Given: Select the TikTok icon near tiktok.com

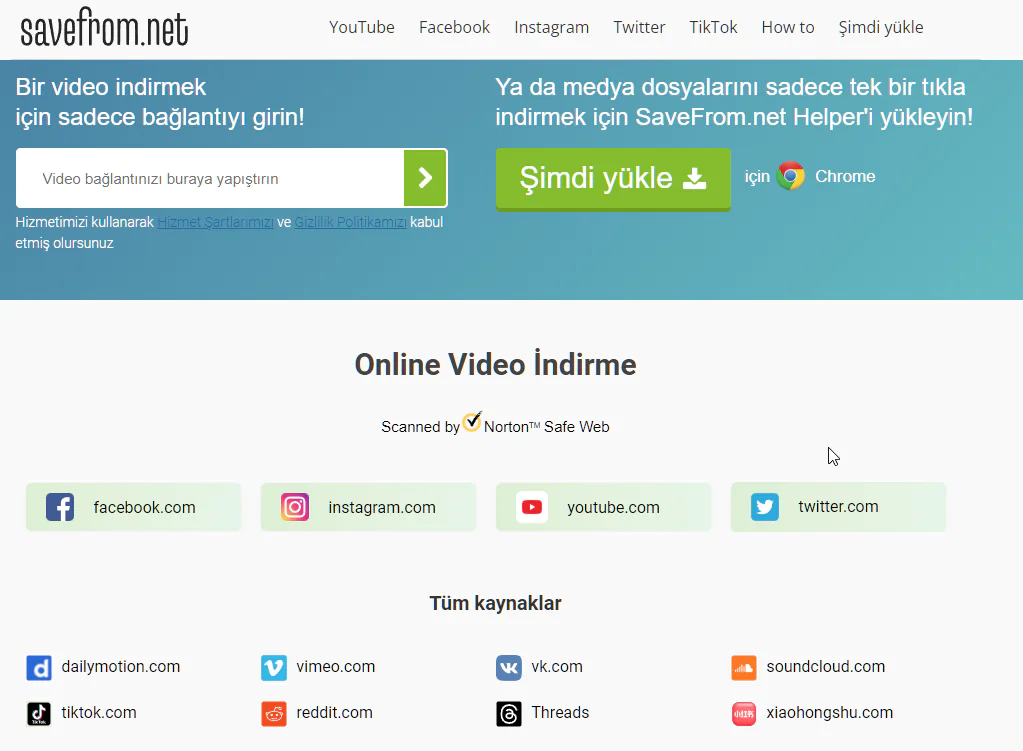Looking at the screenshot, I should [x=39, y=714].
